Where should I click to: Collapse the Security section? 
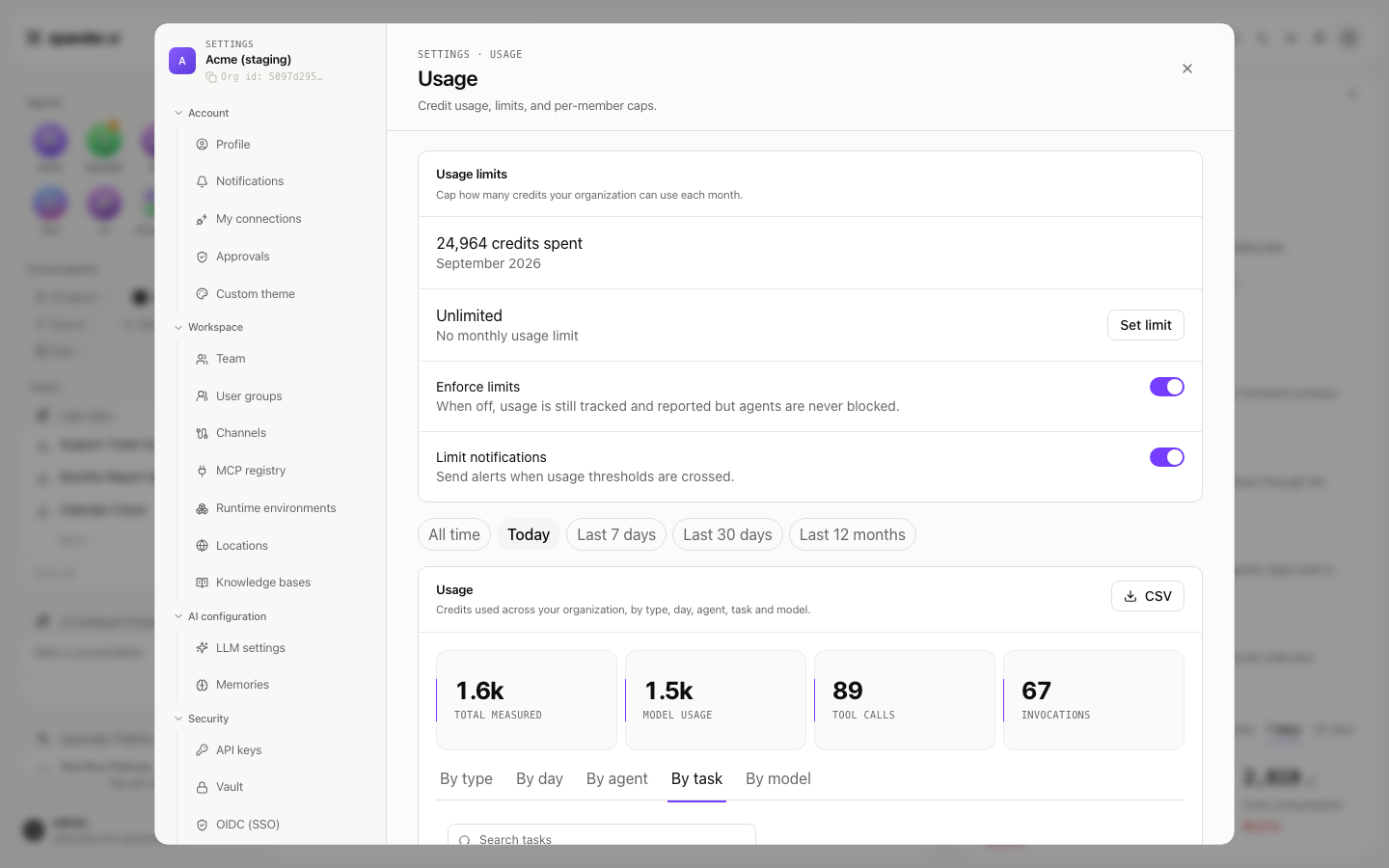[201, 719]
